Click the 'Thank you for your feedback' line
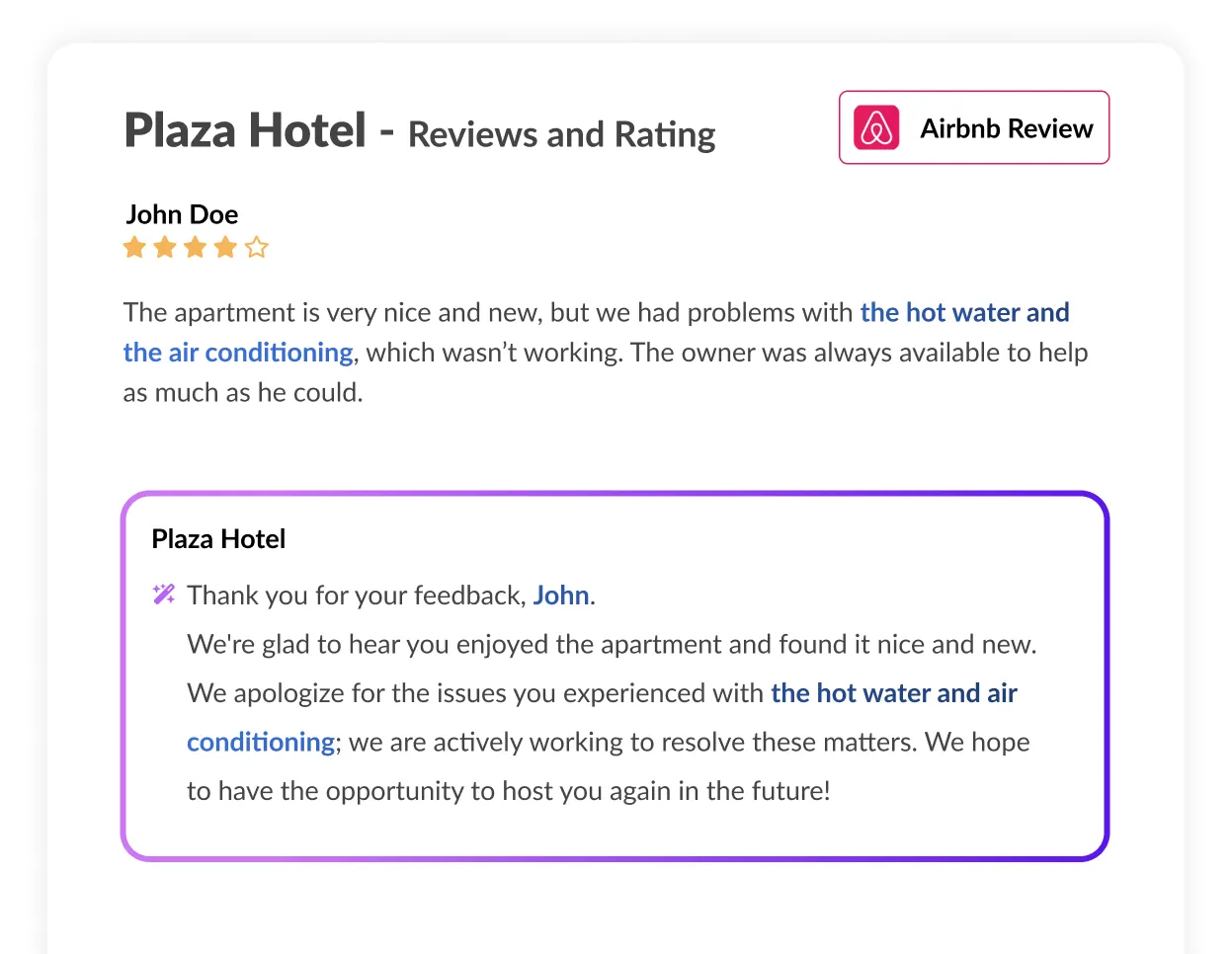Screen dimensions: 1232x954 (391, 596)
